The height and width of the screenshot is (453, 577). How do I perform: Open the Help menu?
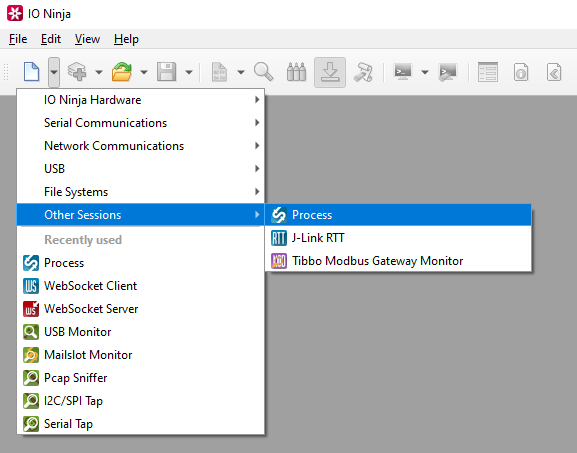(126, 39)
